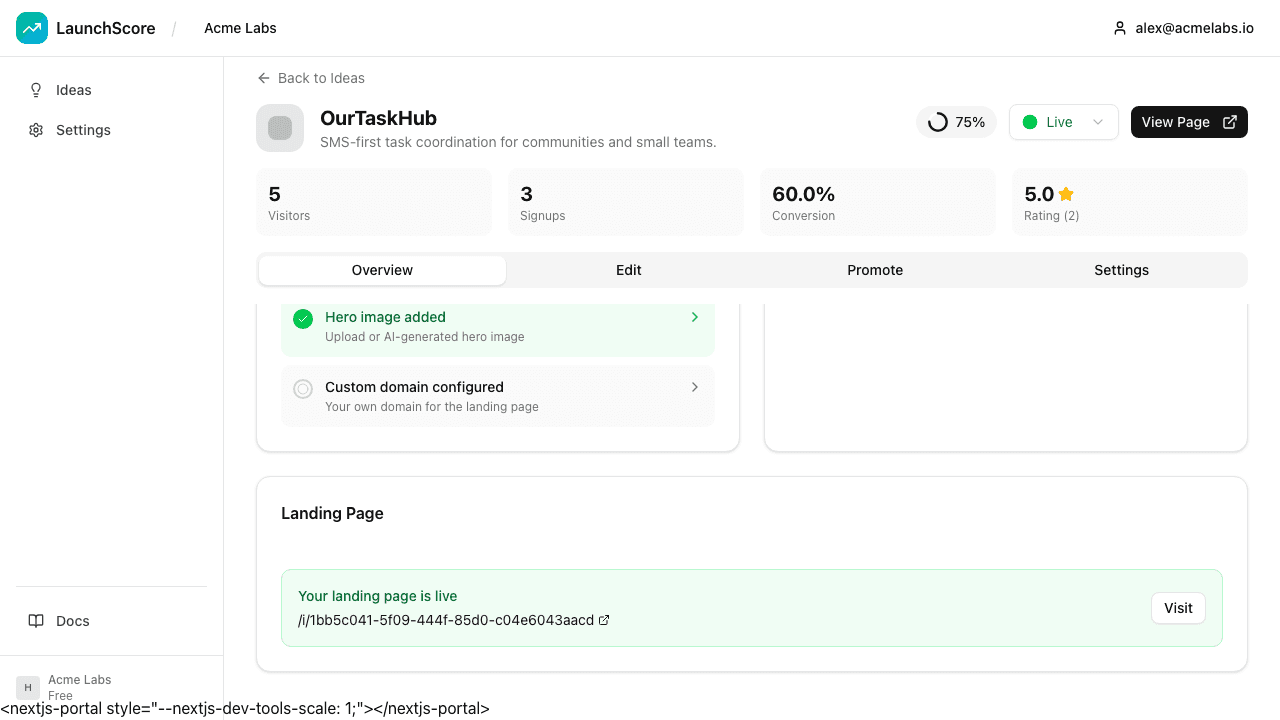Open the Live status dropdown
This screenshot has height=720, width=1280.
click(1063, 122)
